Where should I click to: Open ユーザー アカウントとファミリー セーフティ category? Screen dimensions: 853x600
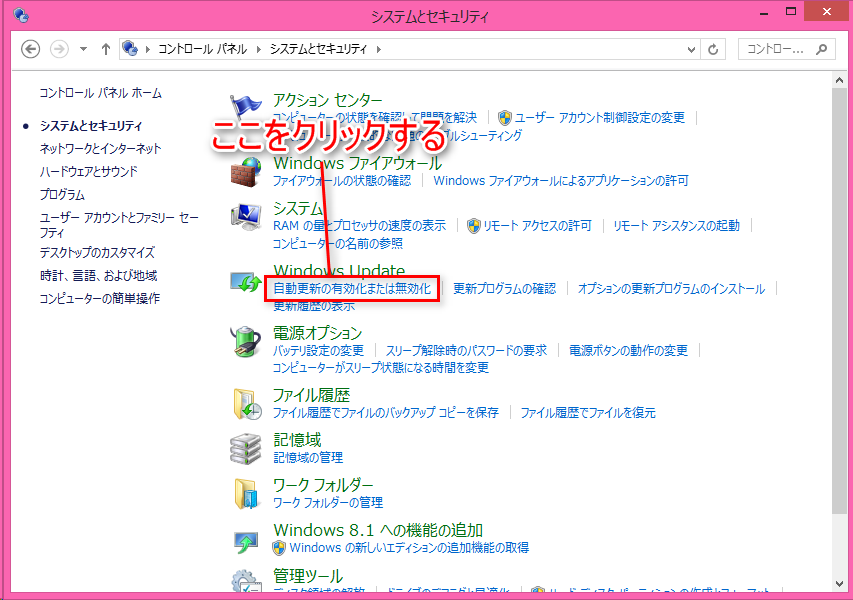coord(119,225)
